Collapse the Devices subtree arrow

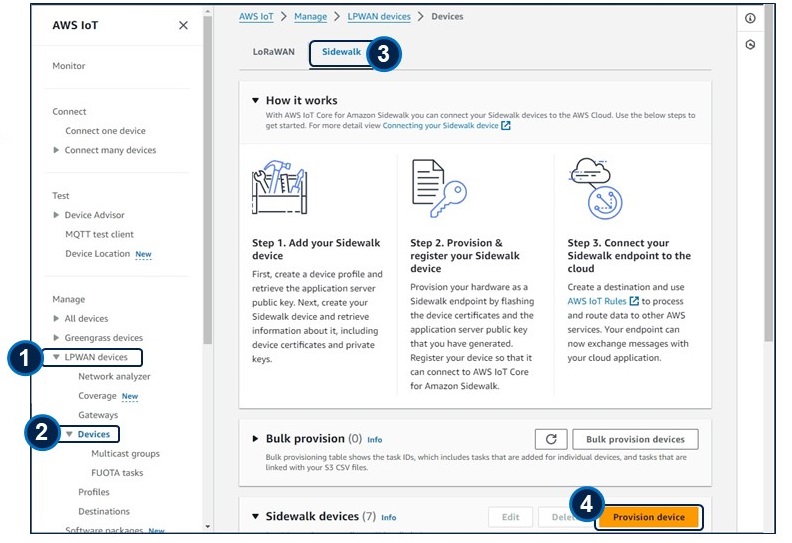[69, 434]
